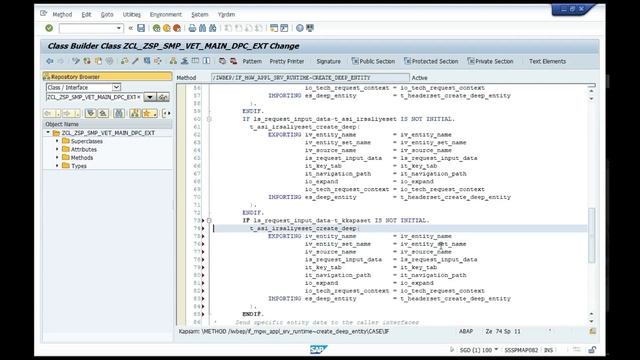
Task: Click the Pattern button
Action: coord(252,61)
